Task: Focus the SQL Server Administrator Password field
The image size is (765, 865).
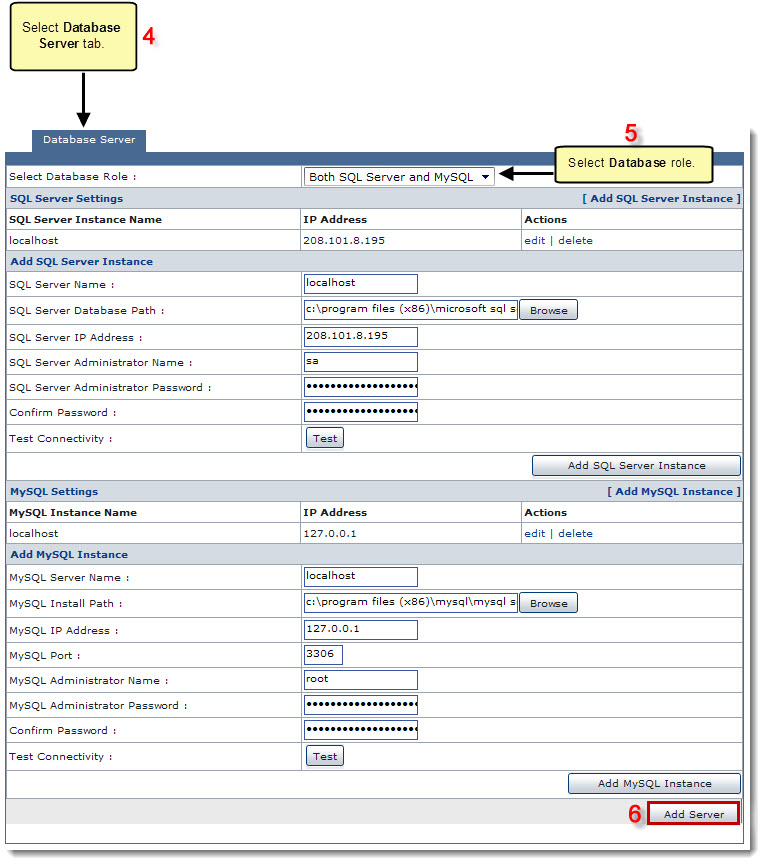Action: [x=361, y=387]
